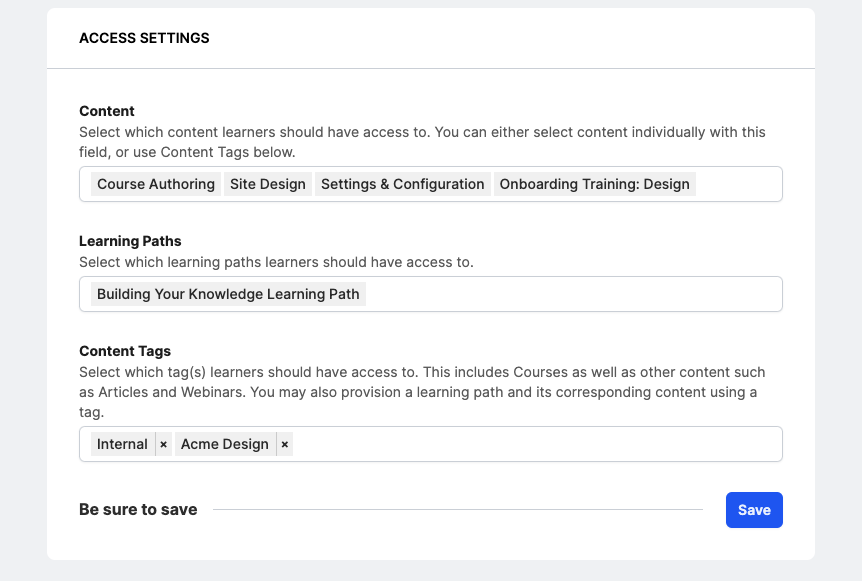This screenshot has width=862, height=581.
Task: Click the 'Select which learning paths' description
Action: click(x=276, y=262)
